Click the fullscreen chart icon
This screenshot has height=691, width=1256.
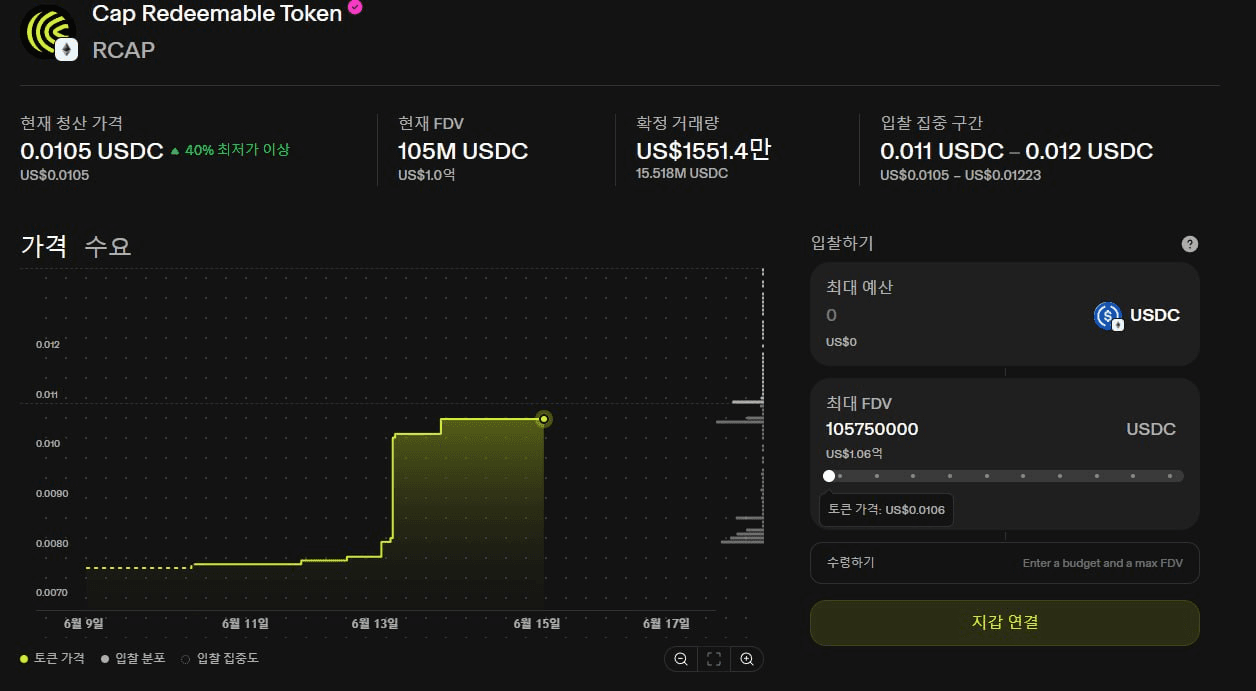point(714,658)
